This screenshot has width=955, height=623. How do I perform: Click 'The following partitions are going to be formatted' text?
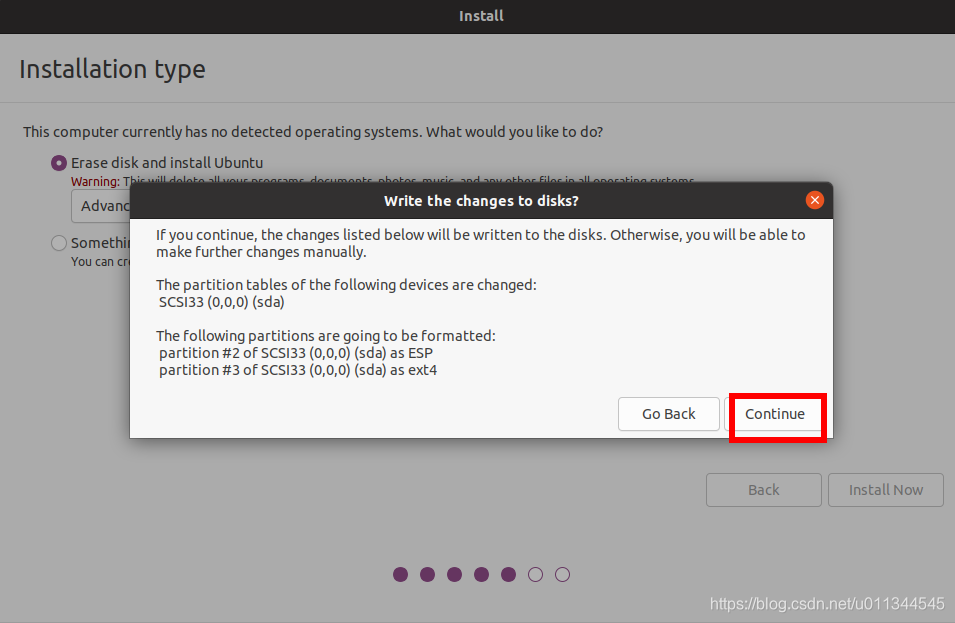point(326,336)
